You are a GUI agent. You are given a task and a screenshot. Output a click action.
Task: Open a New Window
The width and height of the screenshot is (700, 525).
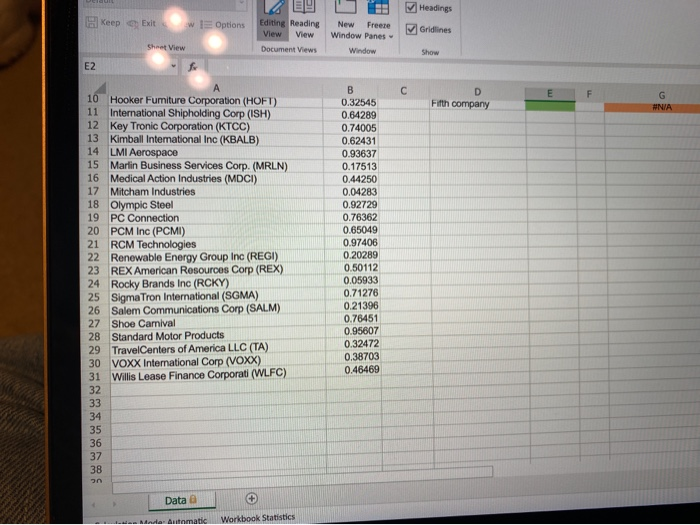point(346,21)
